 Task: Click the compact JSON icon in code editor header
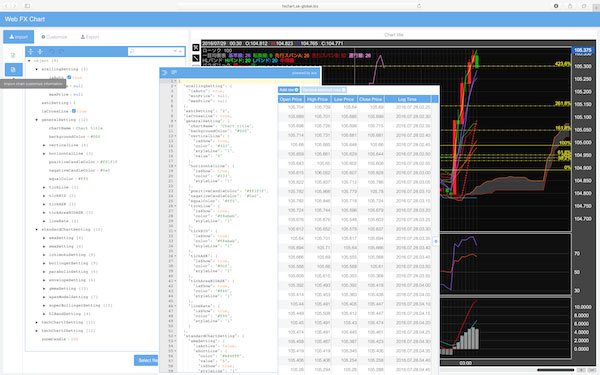(174, 73)
